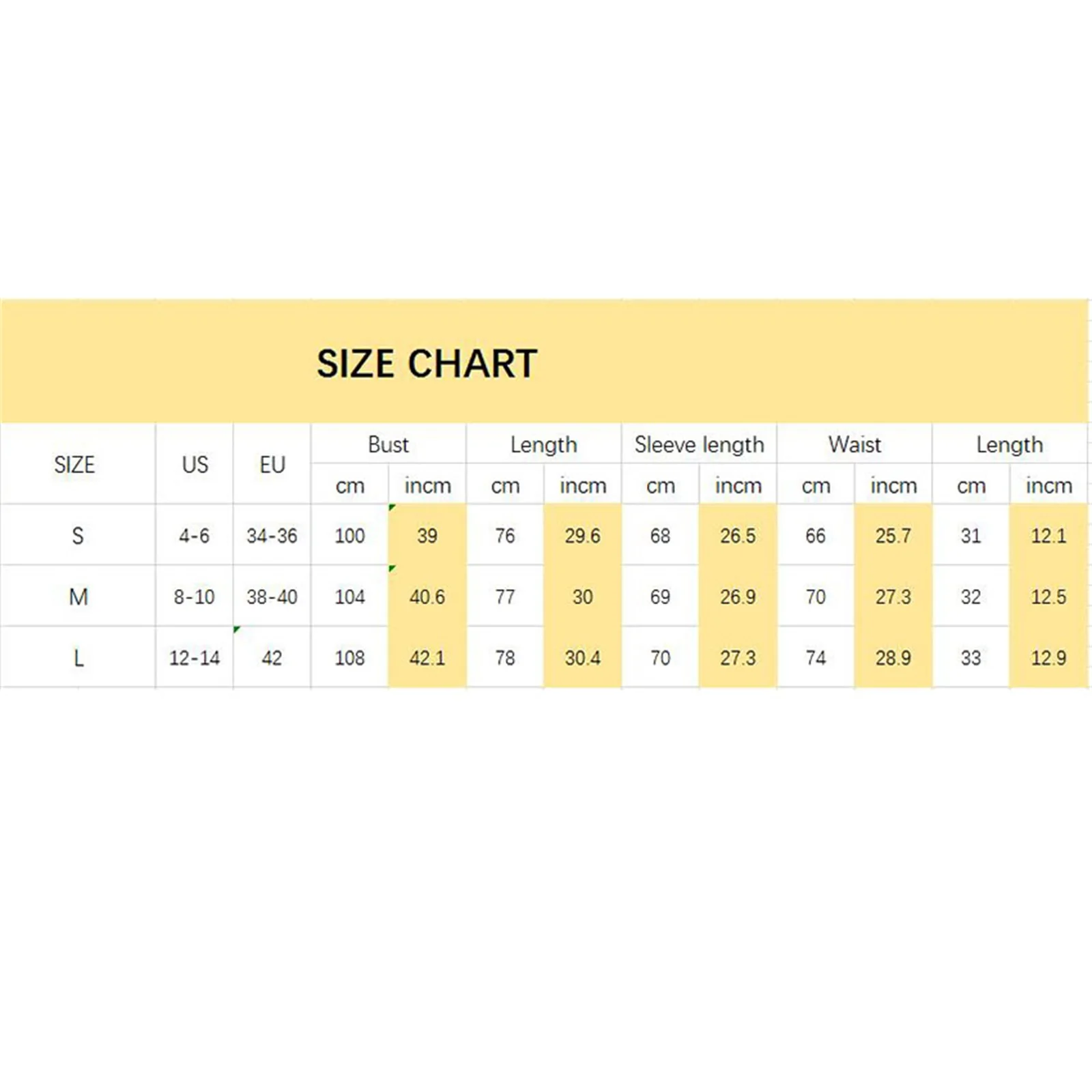The width and height of the screenshot is (1092, 1092).
Task: Select the 26.5 sleeve length cell
Action: click(738, 536)
